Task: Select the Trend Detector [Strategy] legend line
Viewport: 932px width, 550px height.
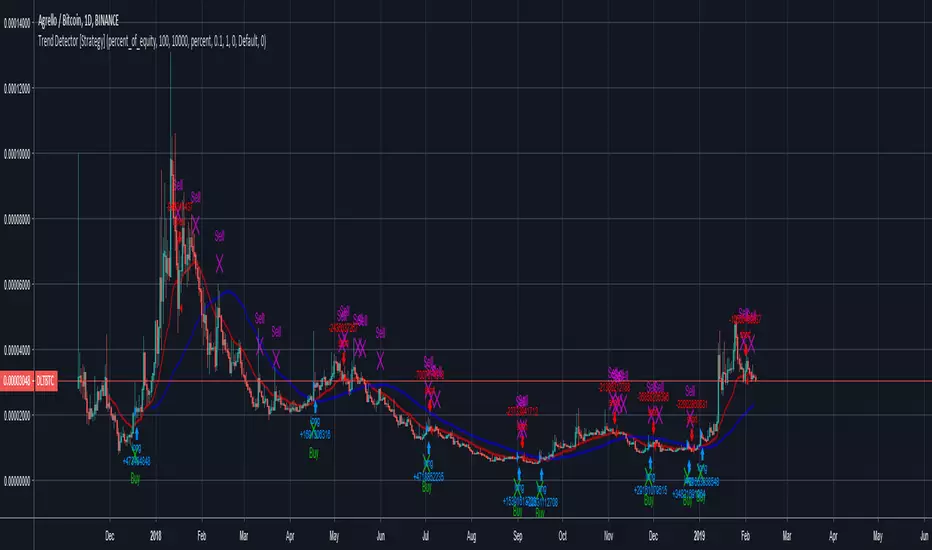Action: tap(152, 41)
